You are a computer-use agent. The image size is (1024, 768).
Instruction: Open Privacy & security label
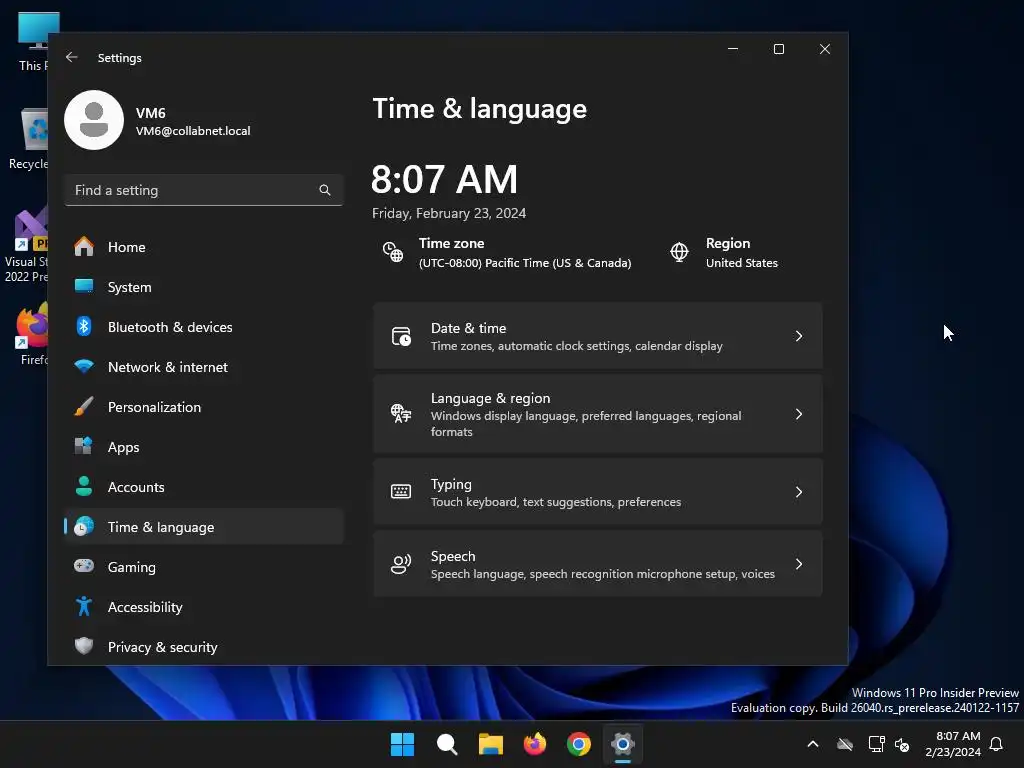(163, 647)
